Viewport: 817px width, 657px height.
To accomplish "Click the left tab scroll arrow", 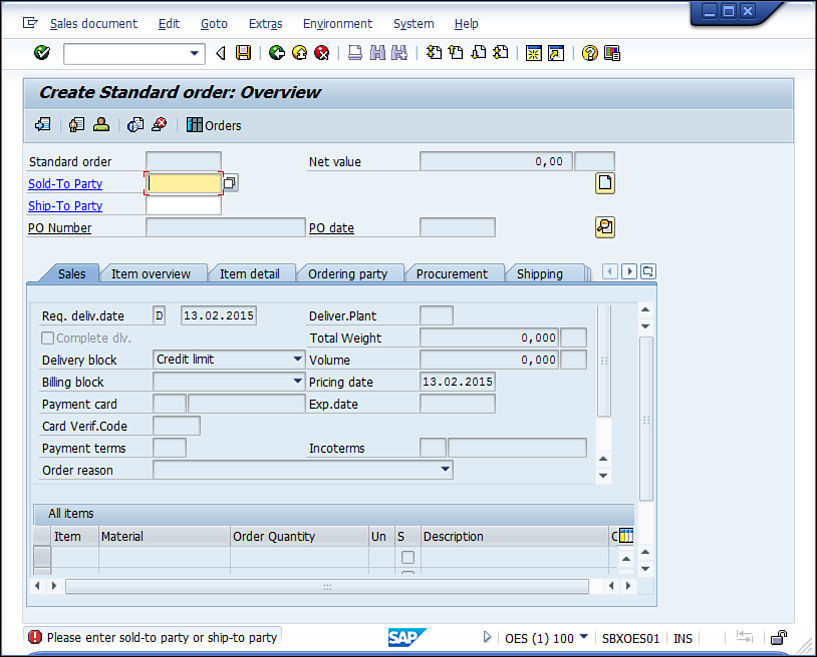I will click(x=610, y=271).
